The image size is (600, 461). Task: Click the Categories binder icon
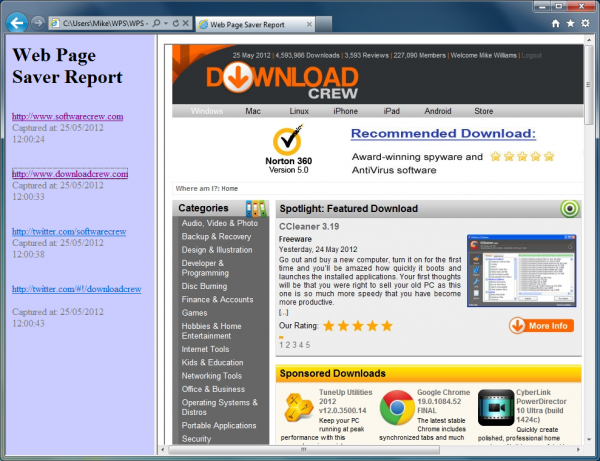256,208
